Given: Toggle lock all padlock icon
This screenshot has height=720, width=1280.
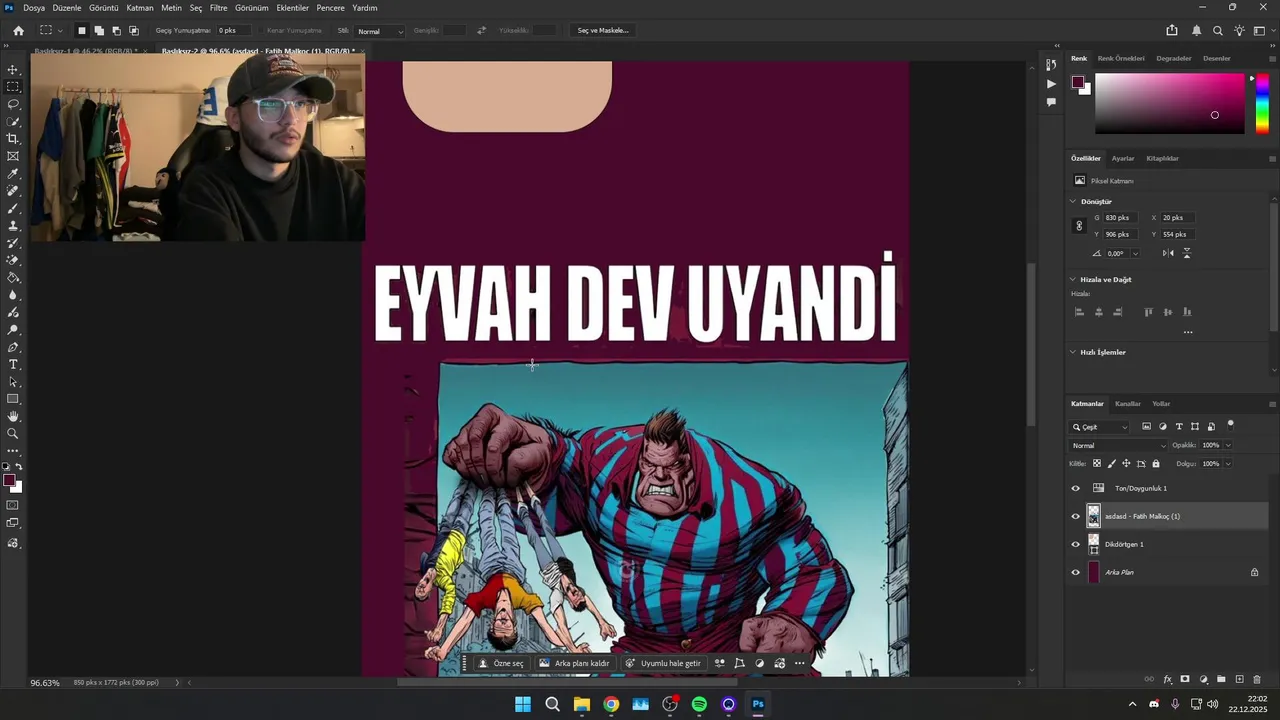Looking at the screenshot, I should click(1156, 464).
